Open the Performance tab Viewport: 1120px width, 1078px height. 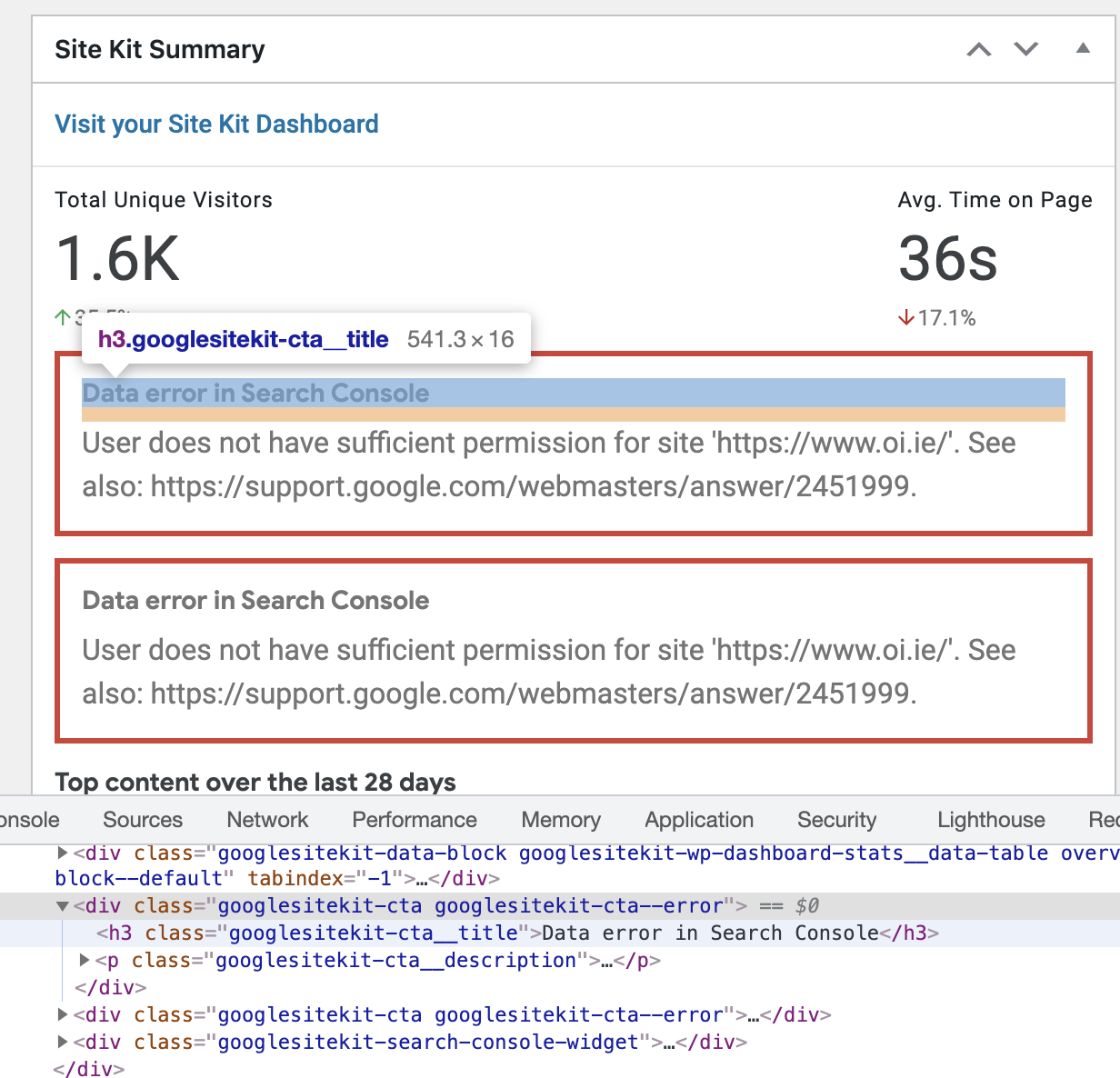coord(415,820)
